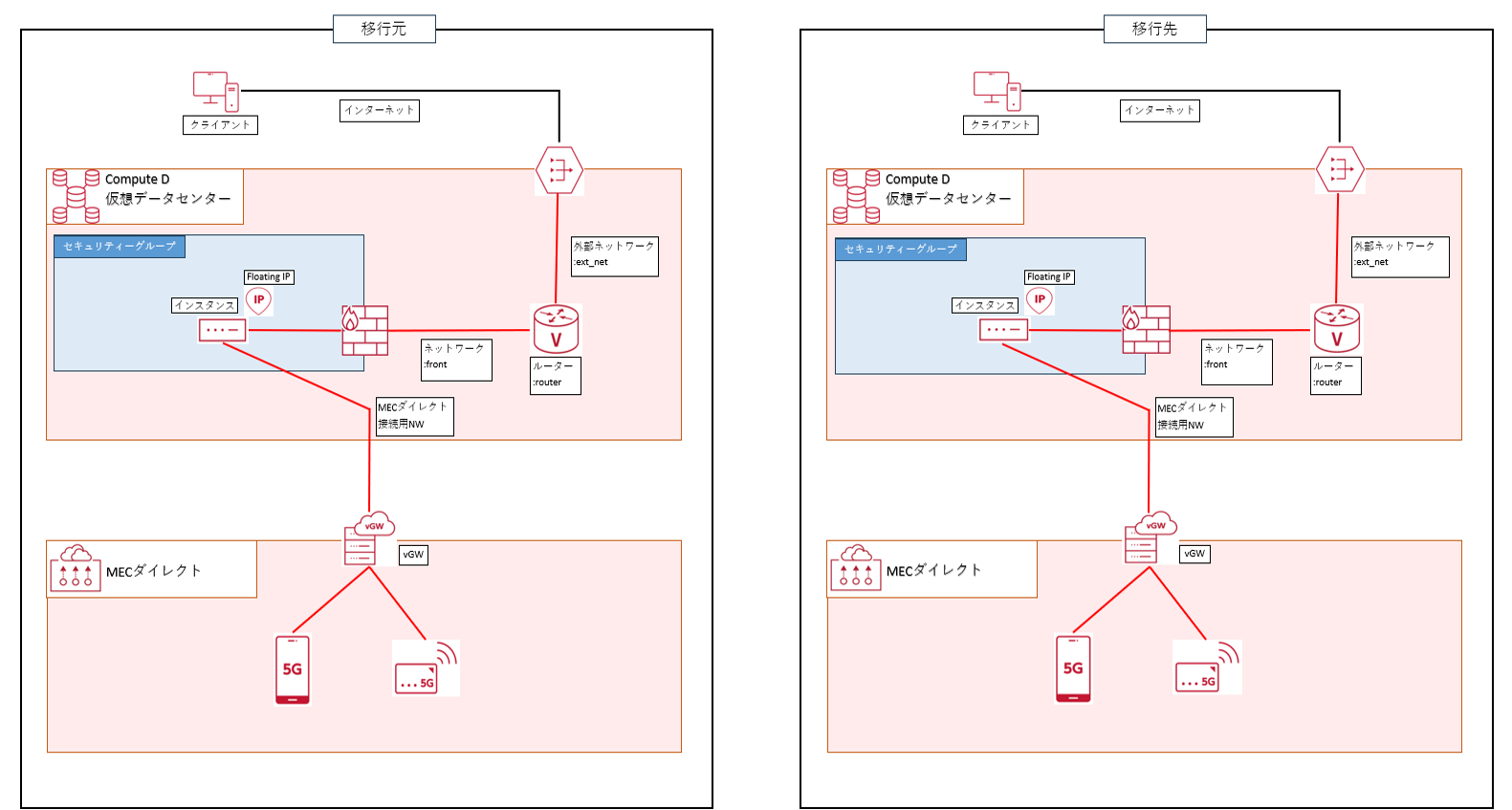Click the client computer icon in 移行先 diagram
This screenshot has width=1512, height=810.
tap(997, 91)
